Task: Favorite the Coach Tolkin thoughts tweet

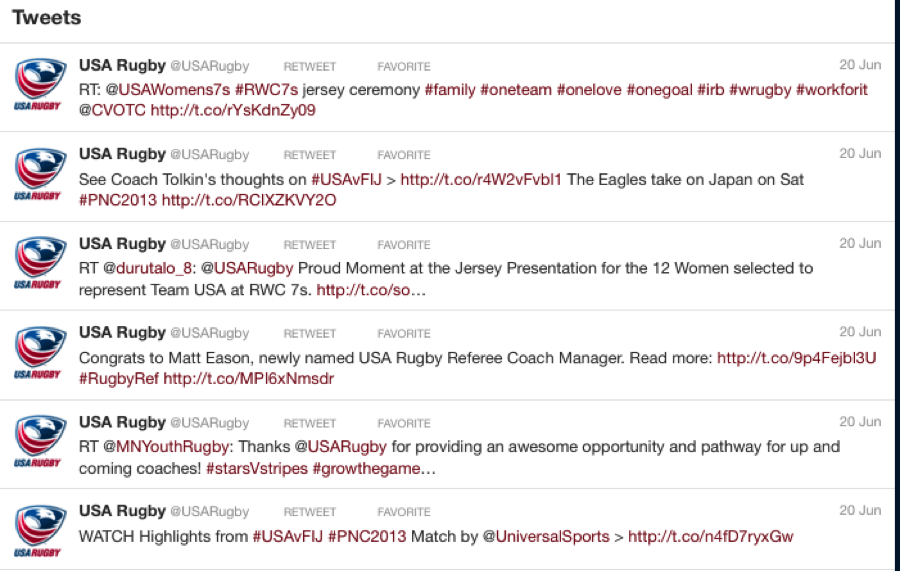Action: tap(404, 155)
